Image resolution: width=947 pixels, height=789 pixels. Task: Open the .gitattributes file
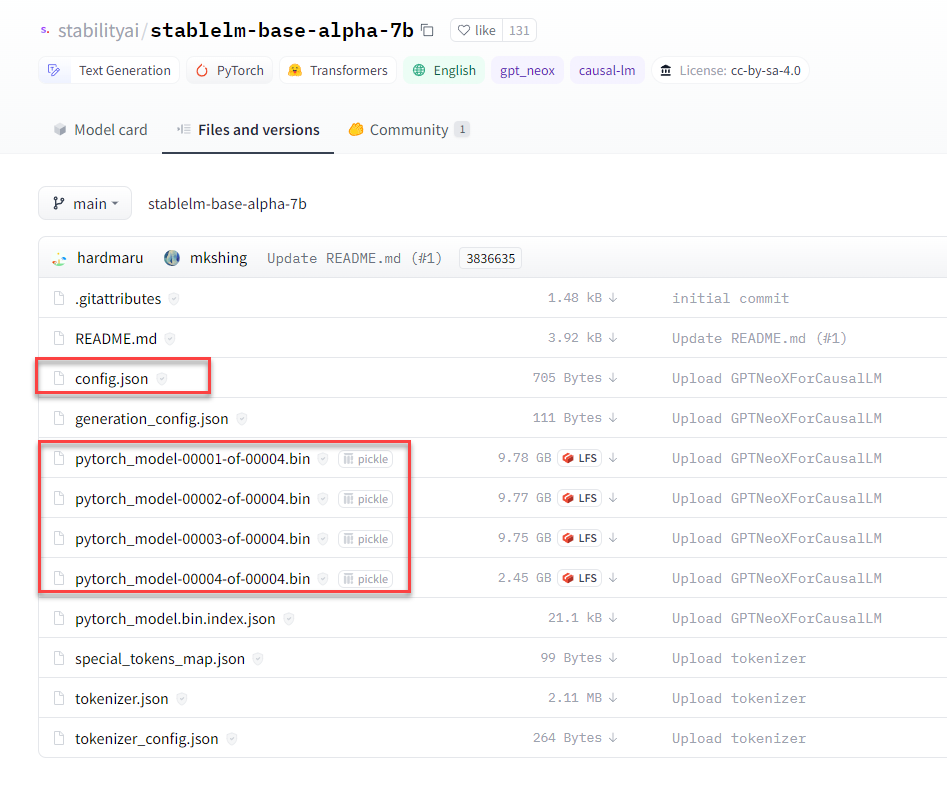(118, 298)
